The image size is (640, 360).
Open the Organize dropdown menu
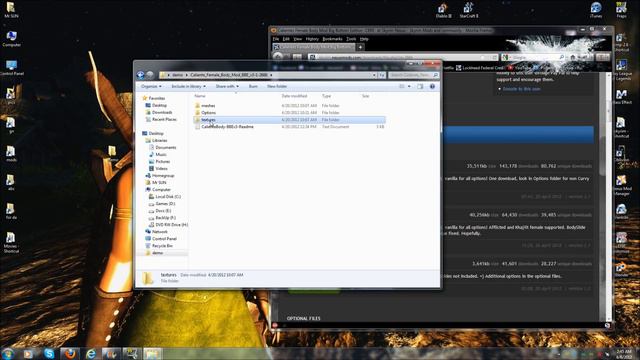tap(151, 87)
